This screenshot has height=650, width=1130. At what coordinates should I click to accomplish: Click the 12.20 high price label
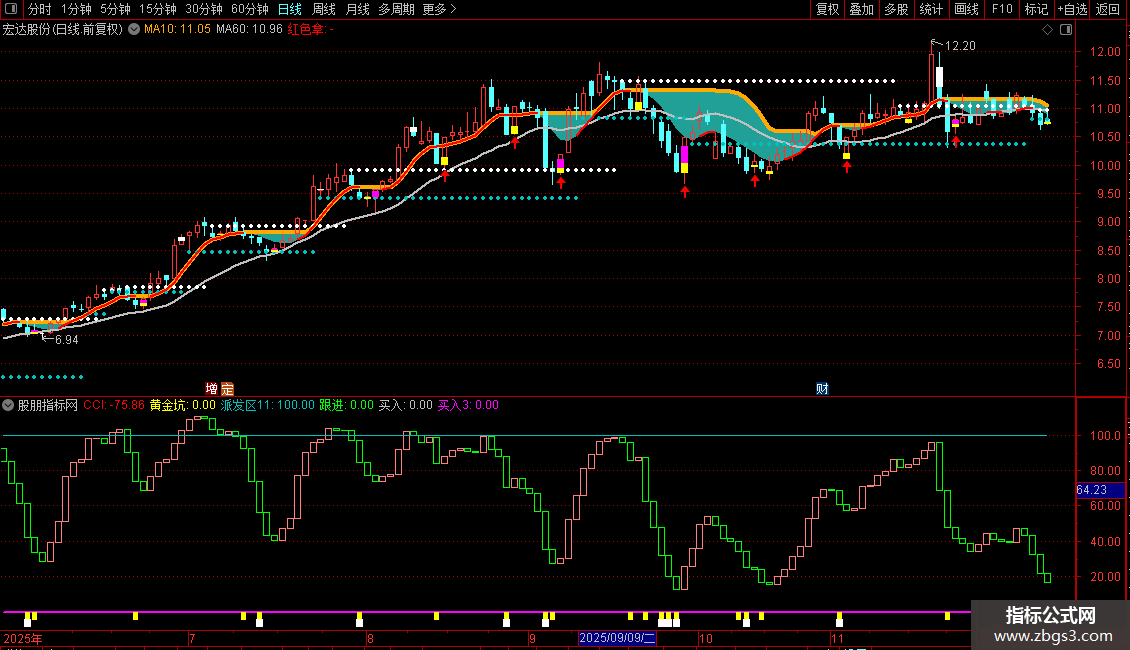tap(960, 46)
